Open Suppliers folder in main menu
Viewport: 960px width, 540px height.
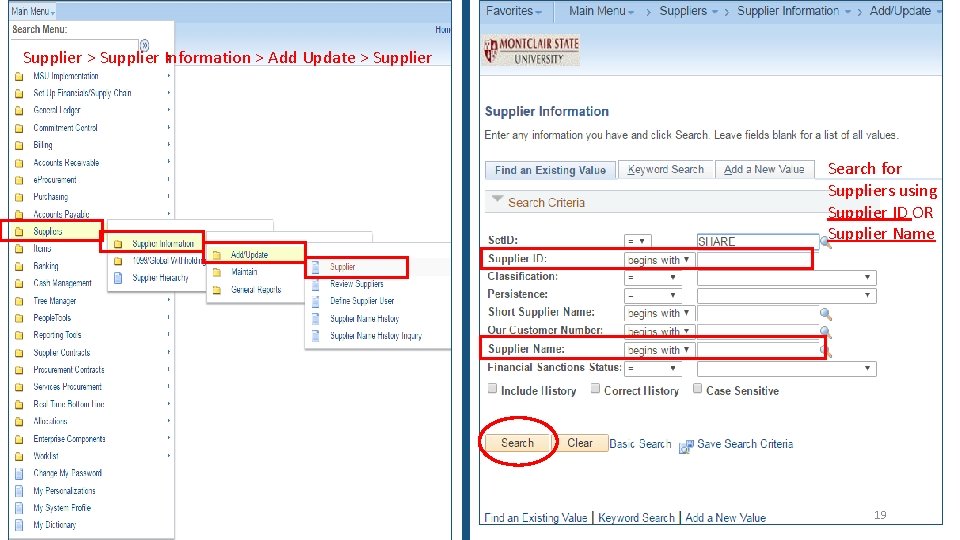(x=48, y=231)
